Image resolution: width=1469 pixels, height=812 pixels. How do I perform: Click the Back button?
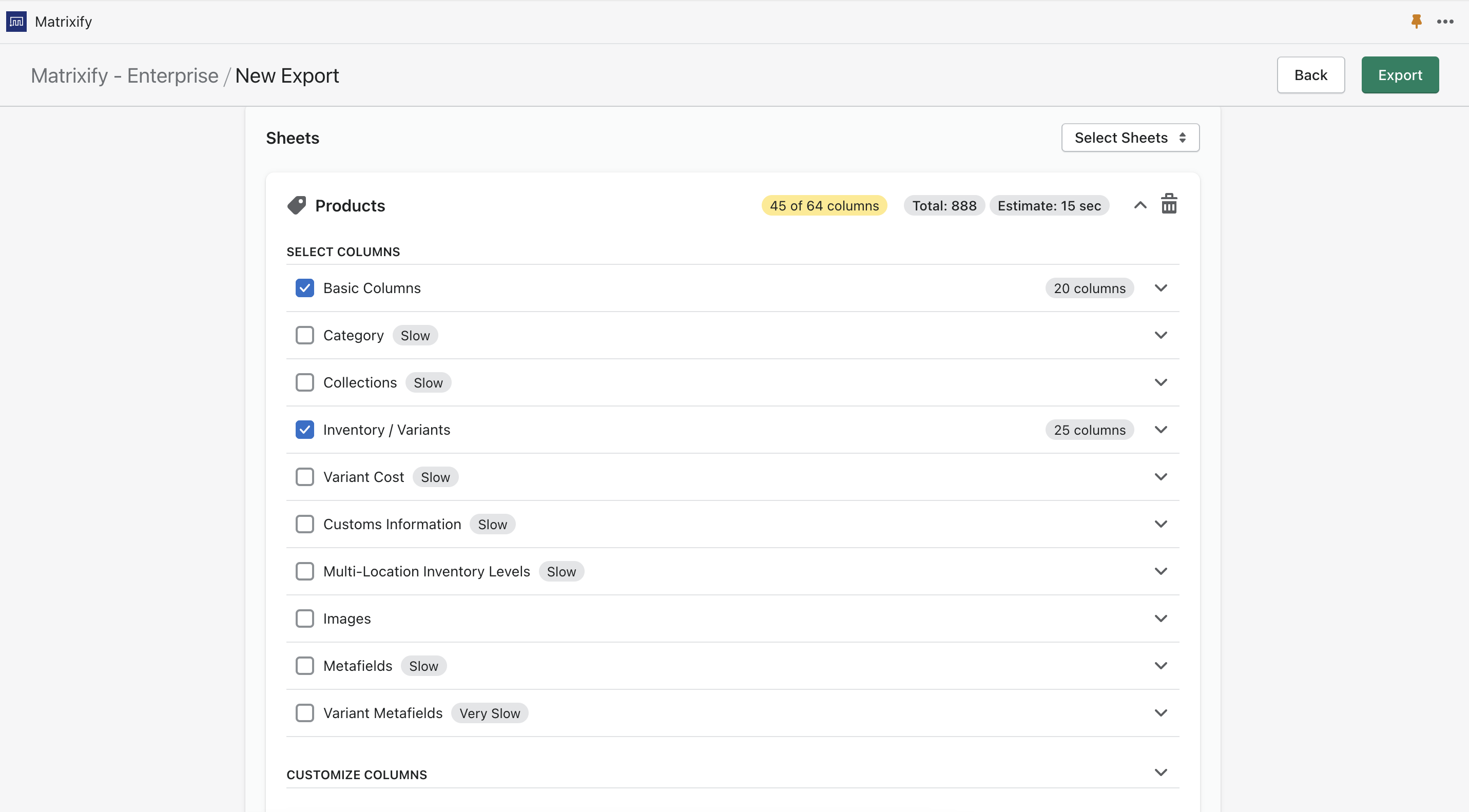pyautogui.click(x=1310, y=75)
